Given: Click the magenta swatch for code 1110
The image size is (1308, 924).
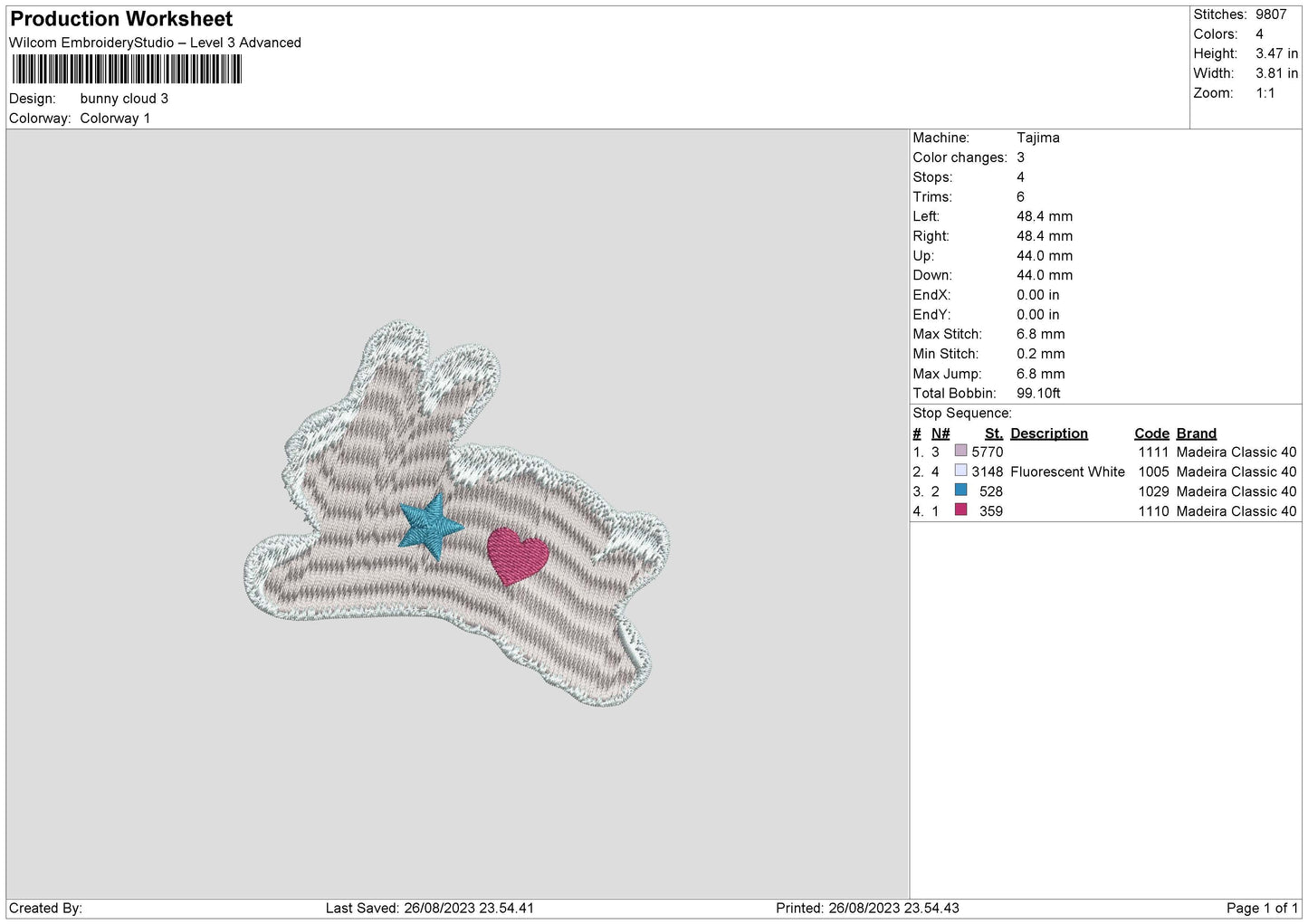Looking at the screenshot, I should pos(960,510).
